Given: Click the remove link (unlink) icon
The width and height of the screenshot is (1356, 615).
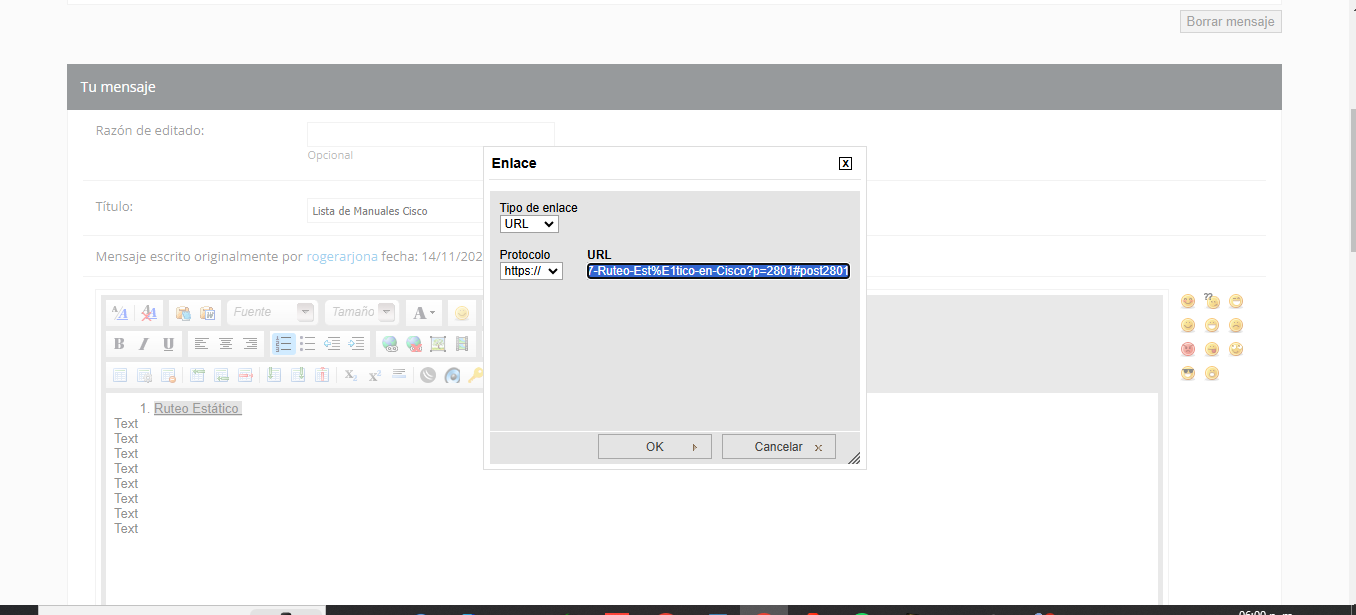Looking at the screenshot, I should (x=414, y=344).
